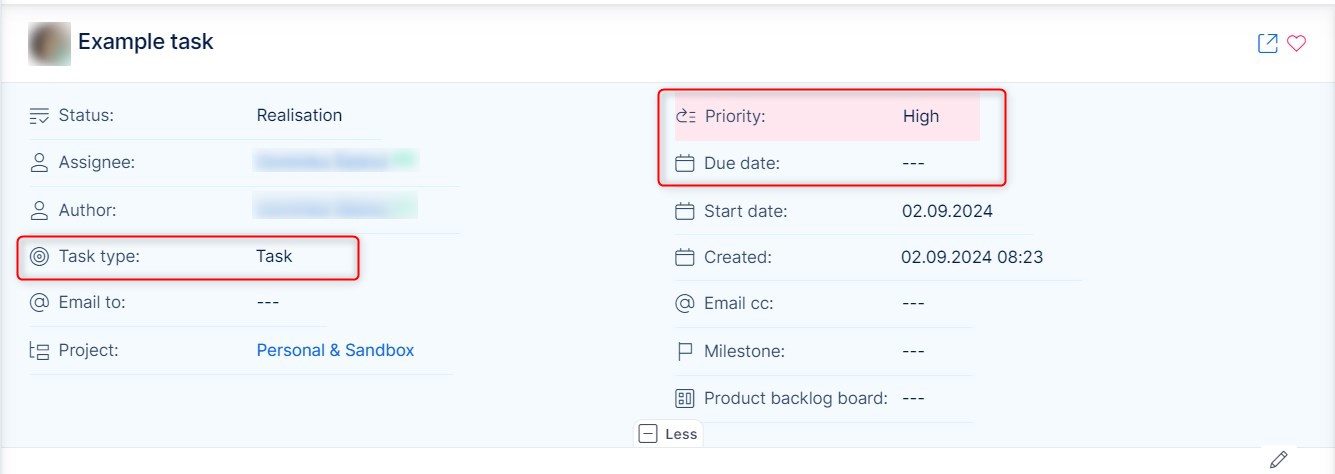The width and height of the screenshot is (1335, 474).
Task: Click the heart favorite icon
Action: (1296, 43)
